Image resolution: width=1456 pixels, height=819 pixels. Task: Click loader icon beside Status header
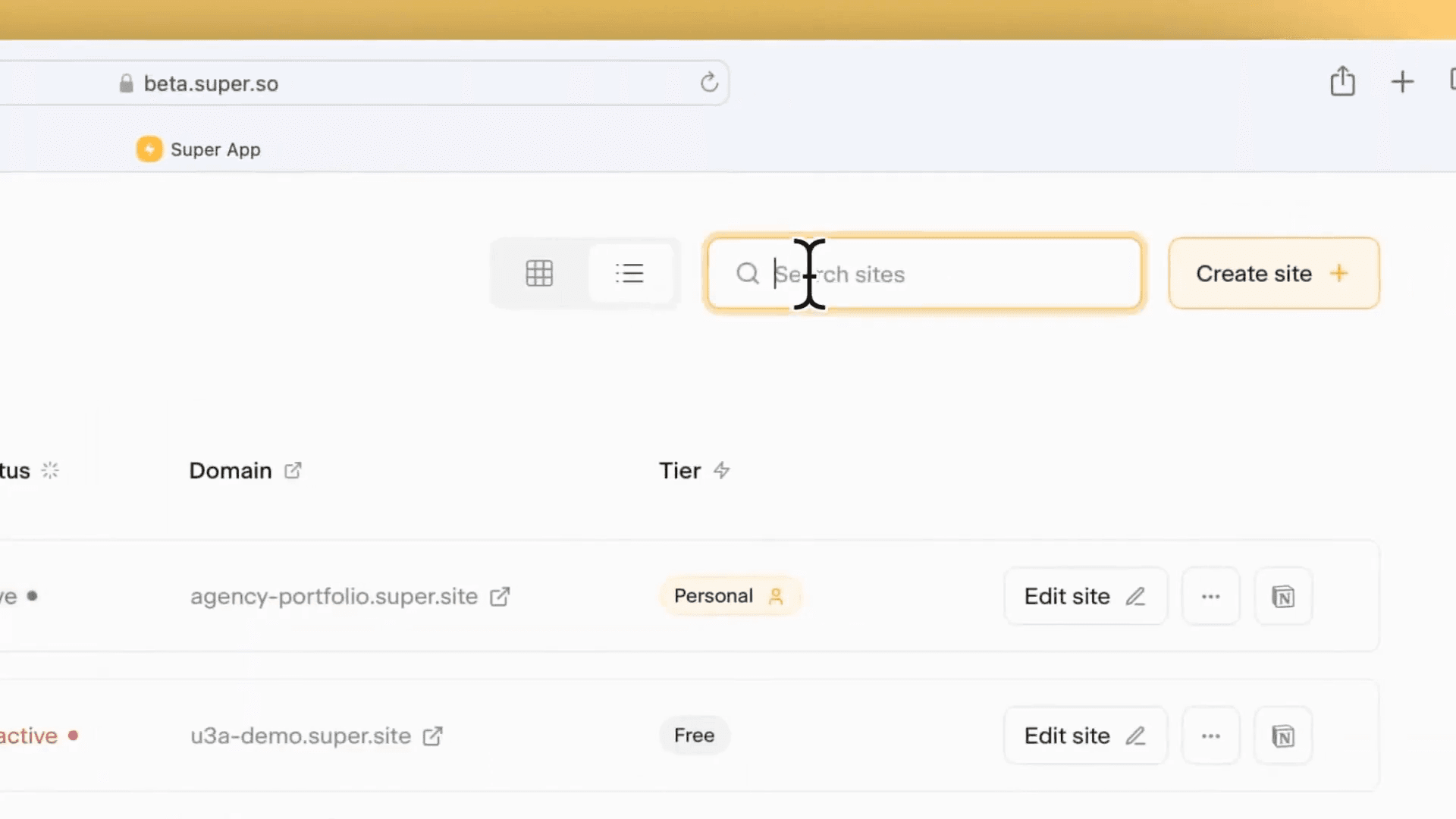50,471
